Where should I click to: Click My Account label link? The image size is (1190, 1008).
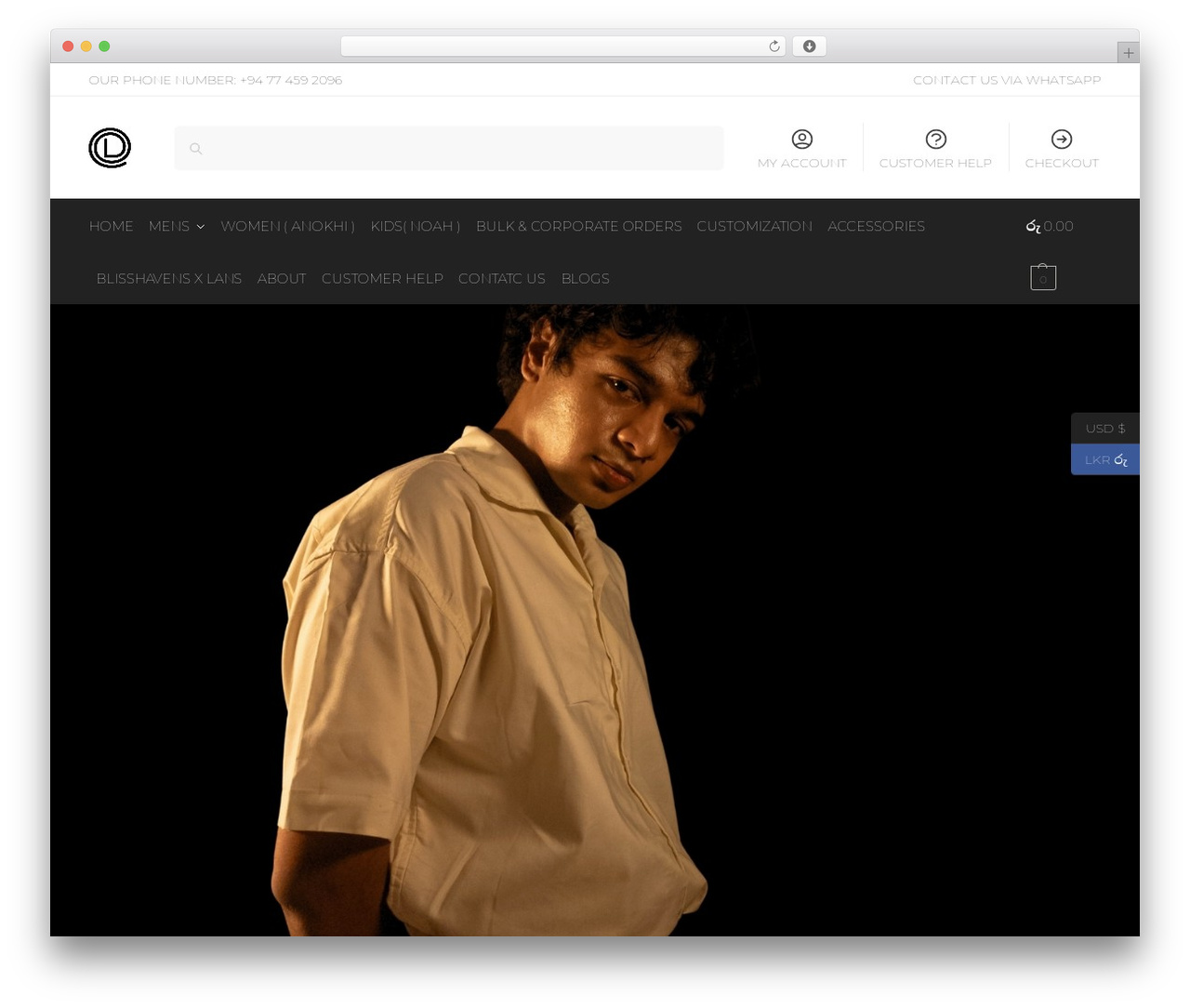pyautogui.click(x=802, y=163)
